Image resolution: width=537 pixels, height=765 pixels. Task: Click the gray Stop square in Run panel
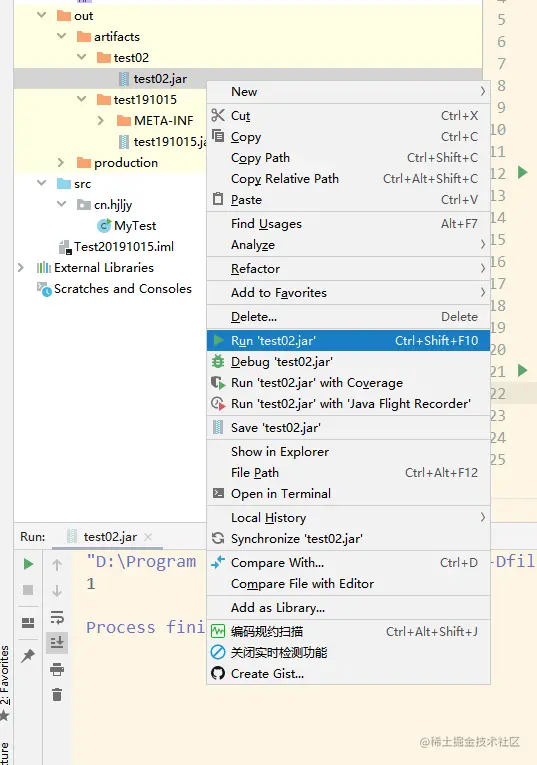point(28,590)
